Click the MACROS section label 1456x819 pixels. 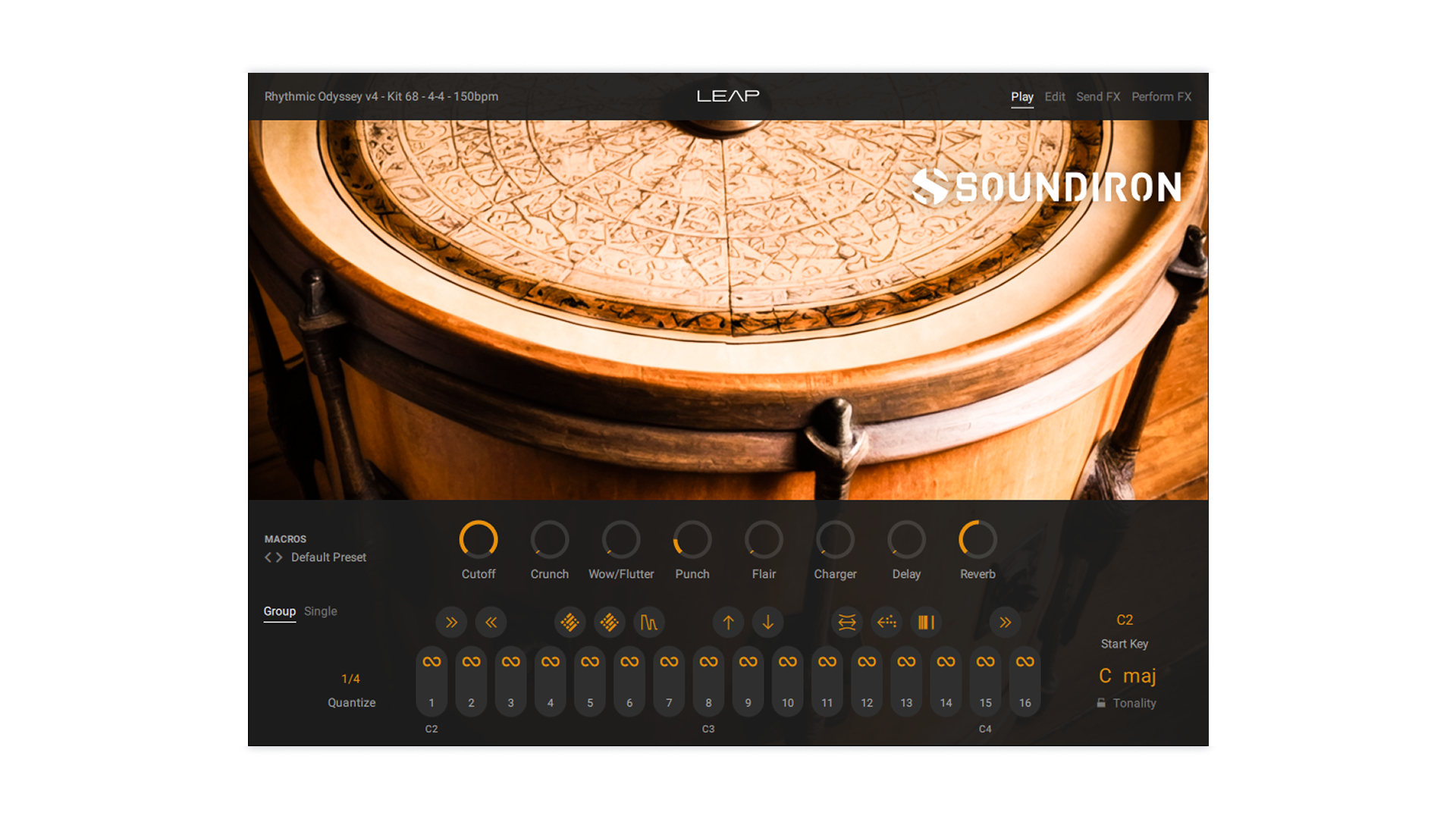tap(285, 539)
